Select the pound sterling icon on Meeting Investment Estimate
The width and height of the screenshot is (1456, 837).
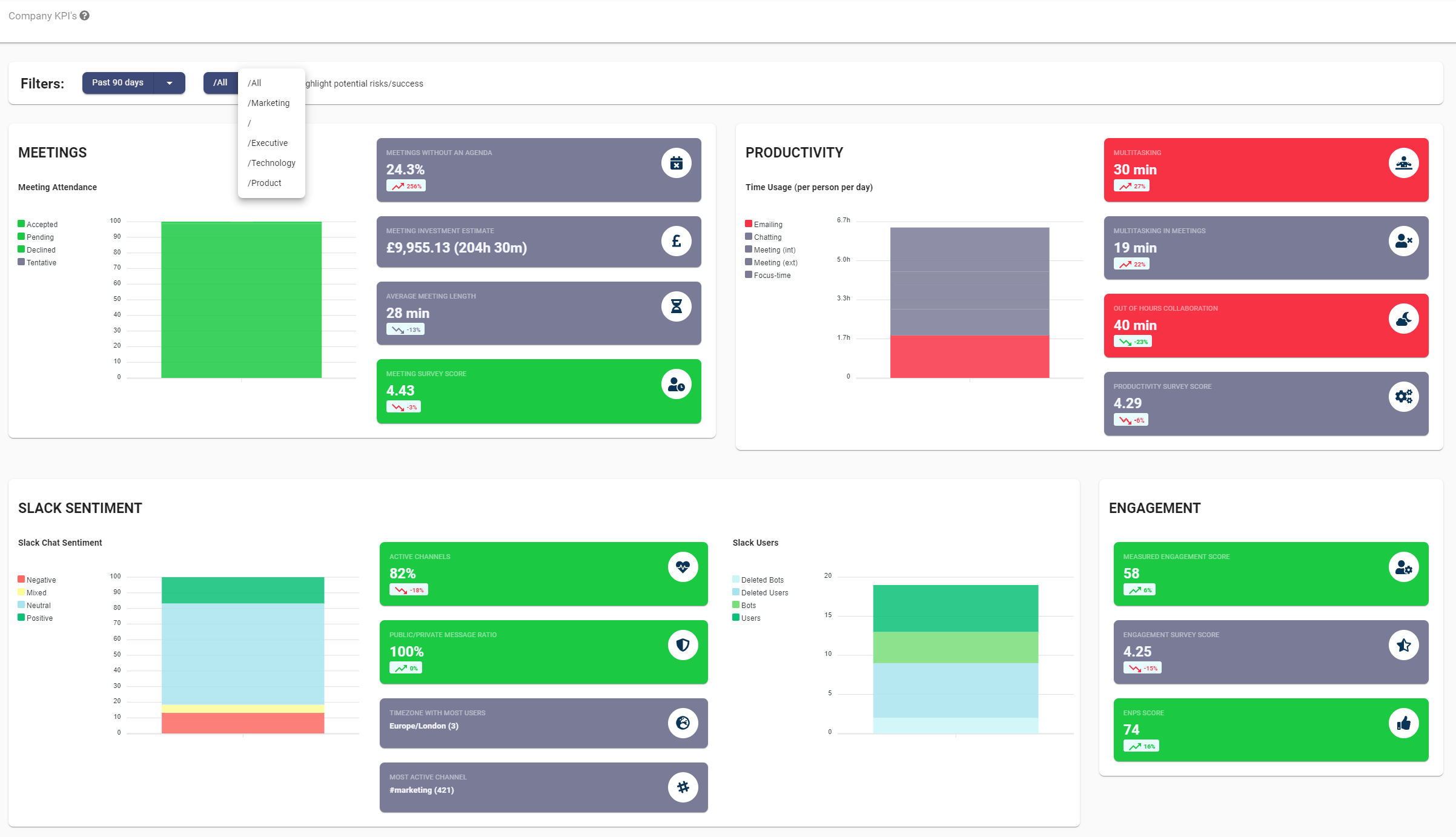[677, 240]
